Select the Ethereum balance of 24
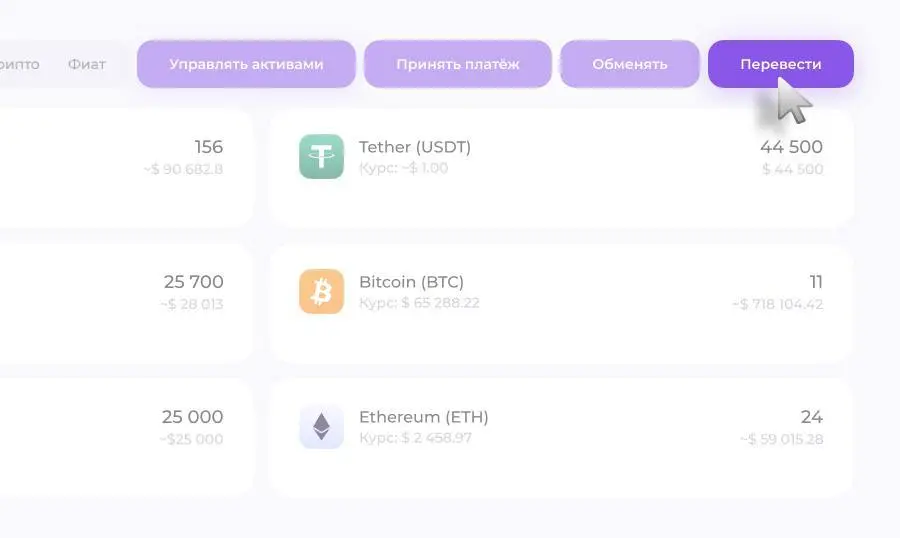The width and height of the screenshot is (900, 538). (x=812, y=417)
